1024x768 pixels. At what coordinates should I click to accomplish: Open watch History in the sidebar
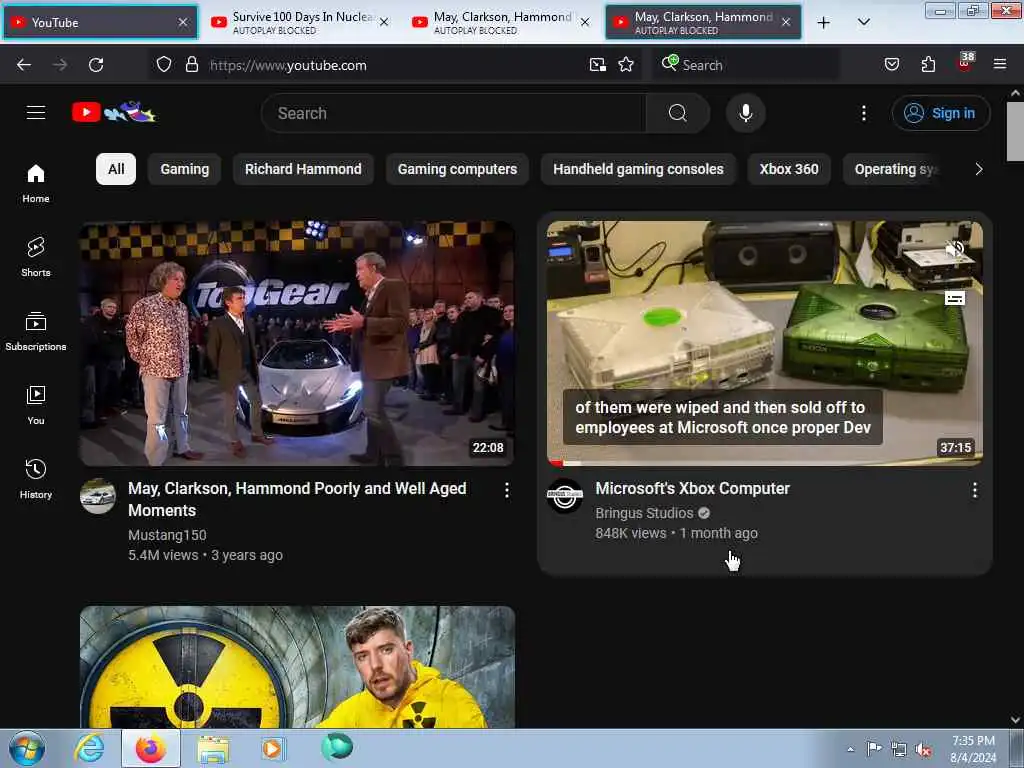click(x=36, y=479)
